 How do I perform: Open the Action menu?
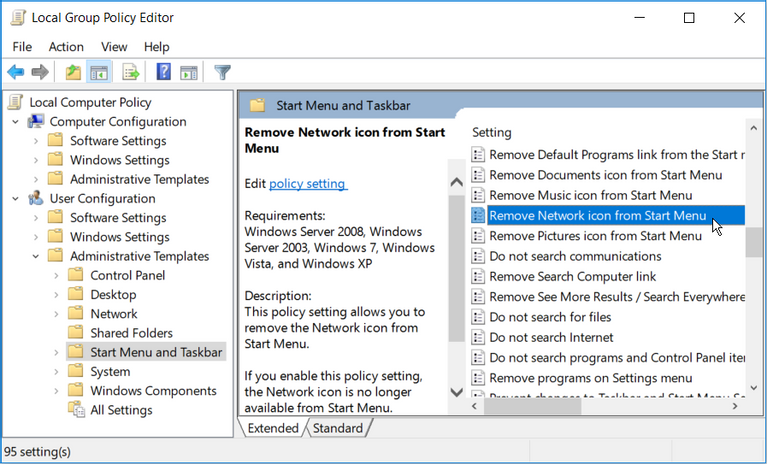(x=66, y=47)
